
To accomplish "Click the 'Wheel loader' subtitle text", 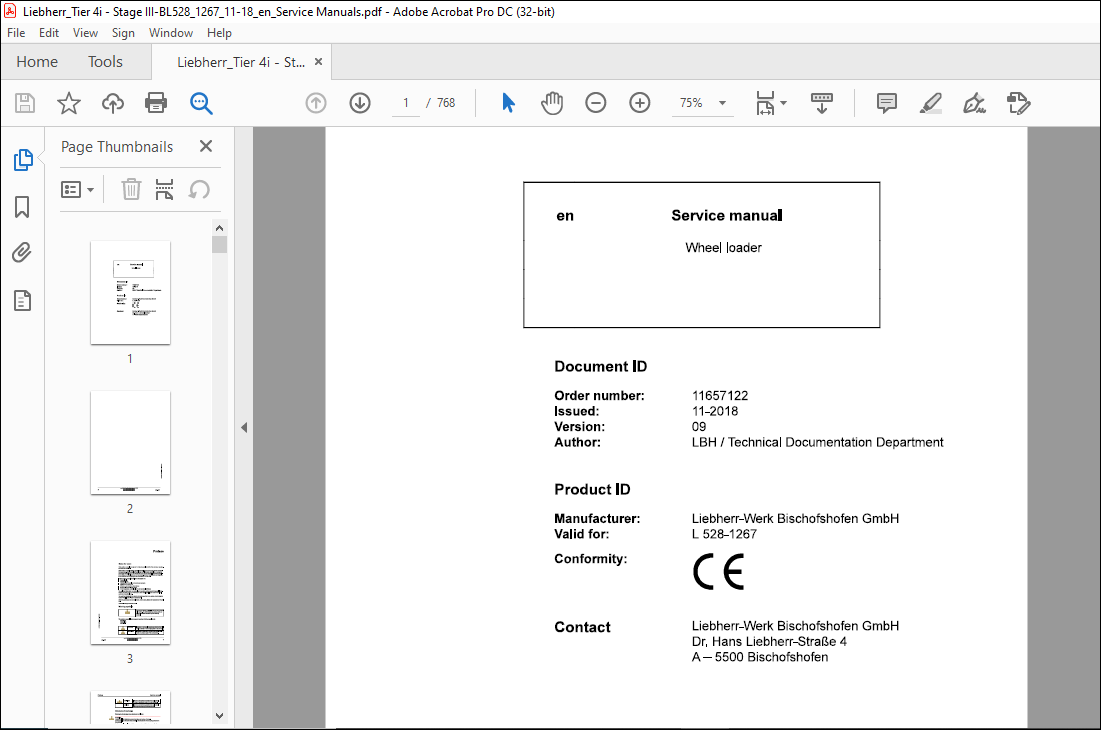I will pos(723,248).
